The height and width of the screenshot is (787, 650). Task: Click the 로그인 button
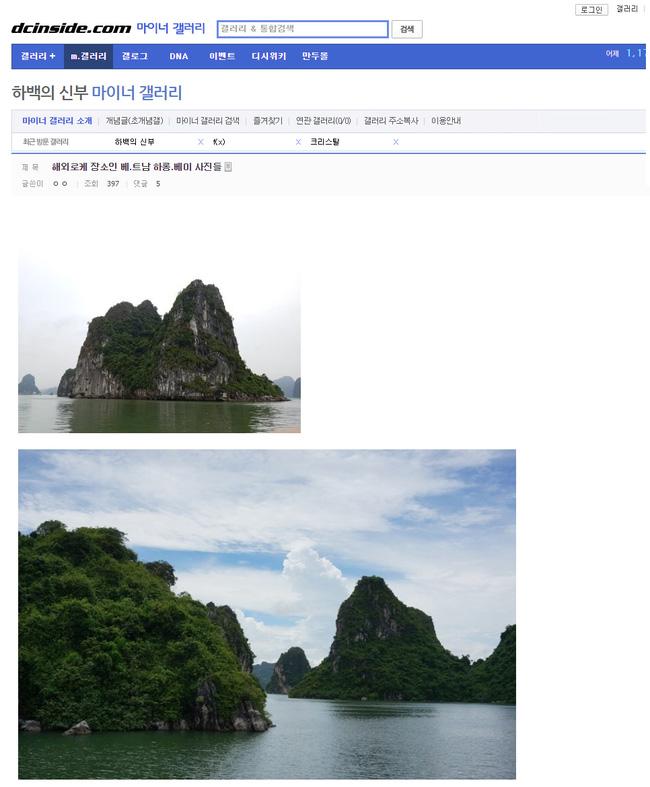(591, 10)
